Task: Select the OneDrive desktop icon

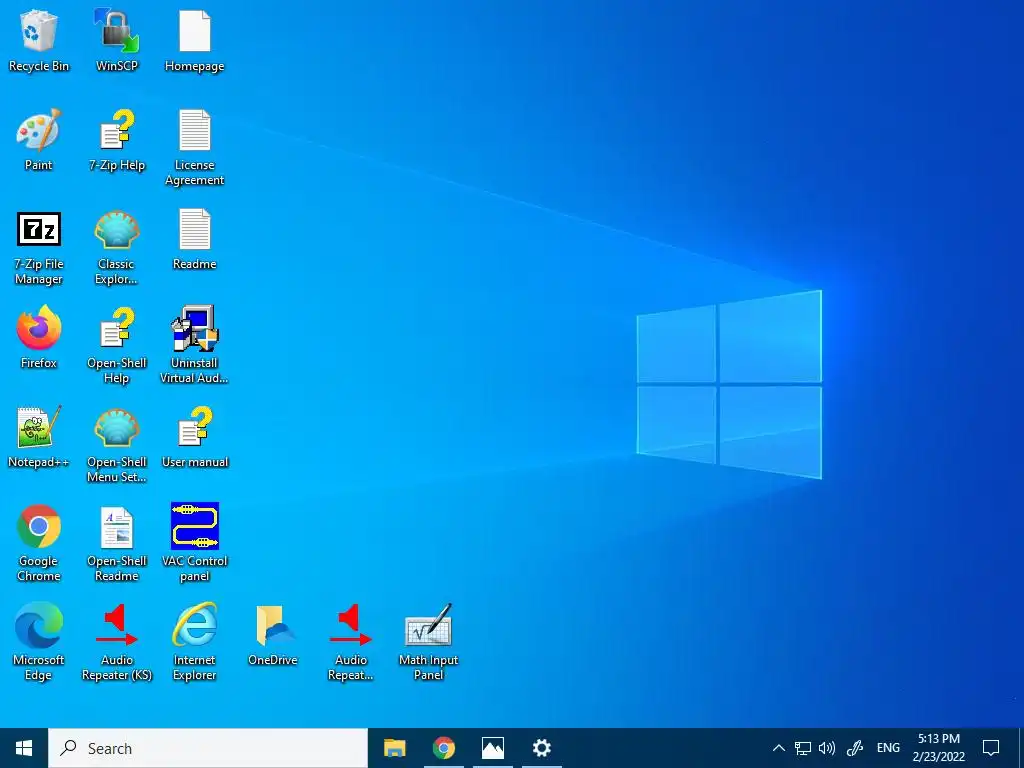Action: (x=273, y=635)
